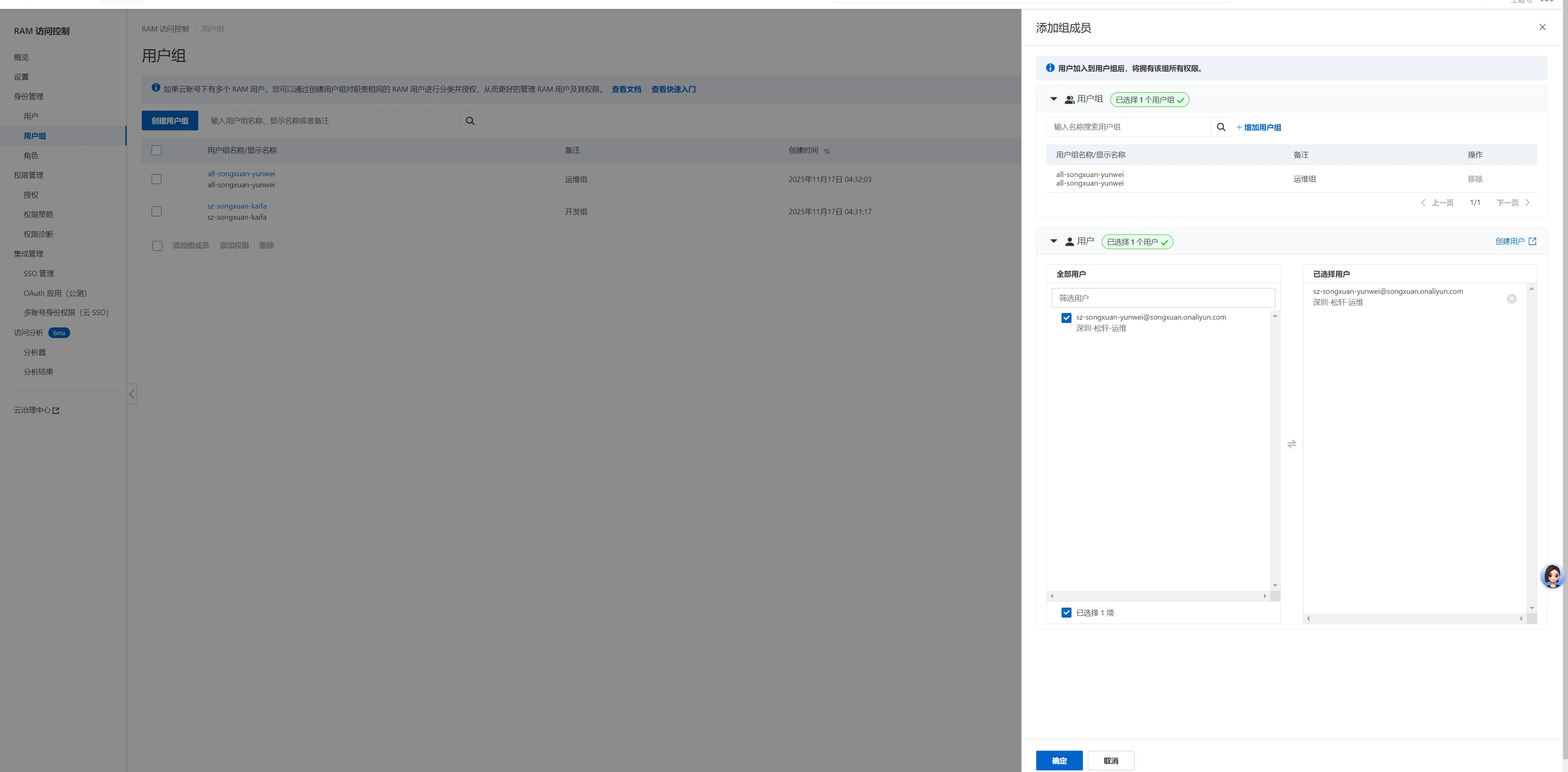Screen dimensions: 1568x772
Task: Click the search icon for user groups in panel
Action: tap(1221, 127)
